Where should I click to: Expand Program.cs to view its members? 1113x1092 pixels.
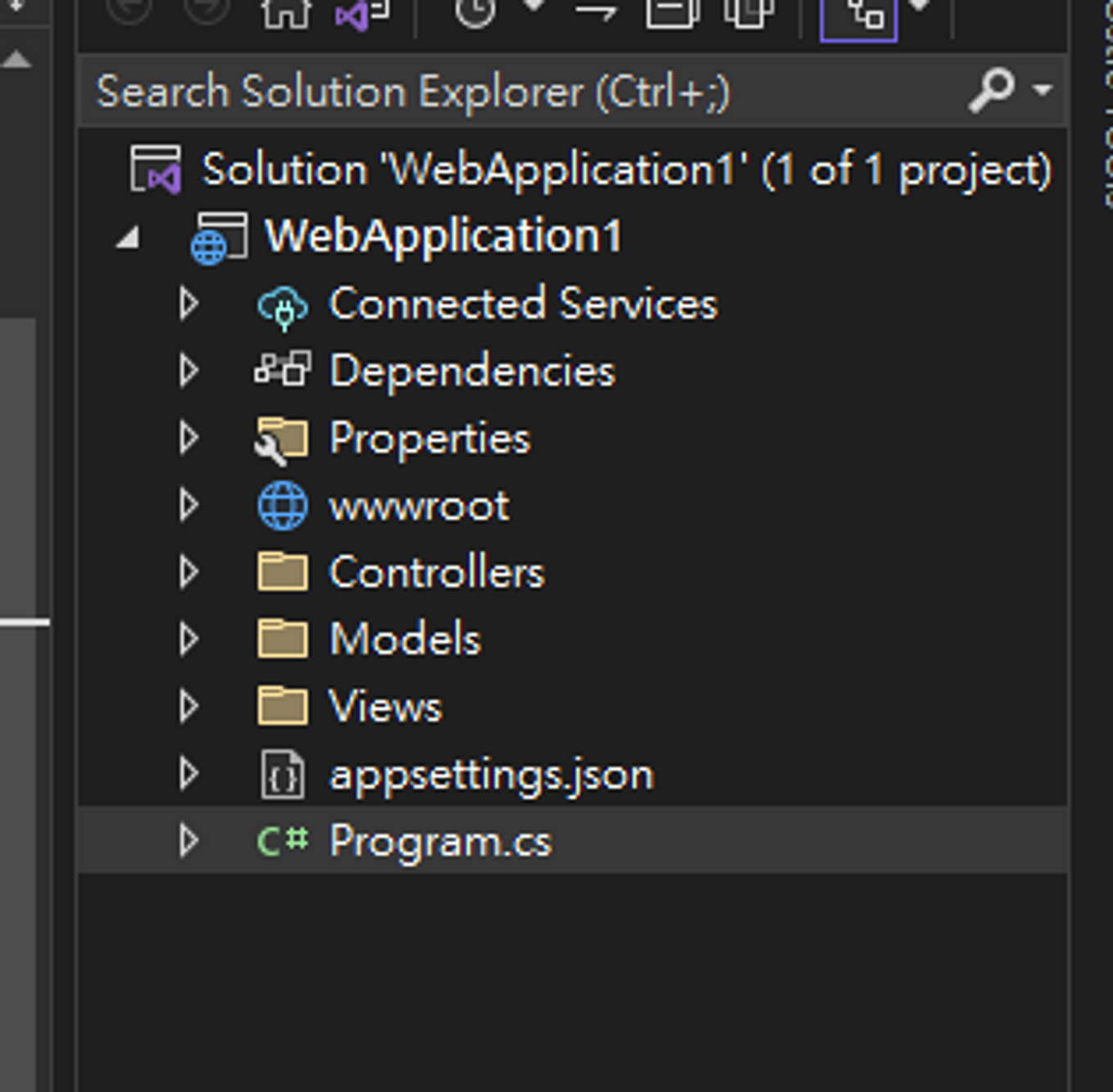tap(189, 839)
